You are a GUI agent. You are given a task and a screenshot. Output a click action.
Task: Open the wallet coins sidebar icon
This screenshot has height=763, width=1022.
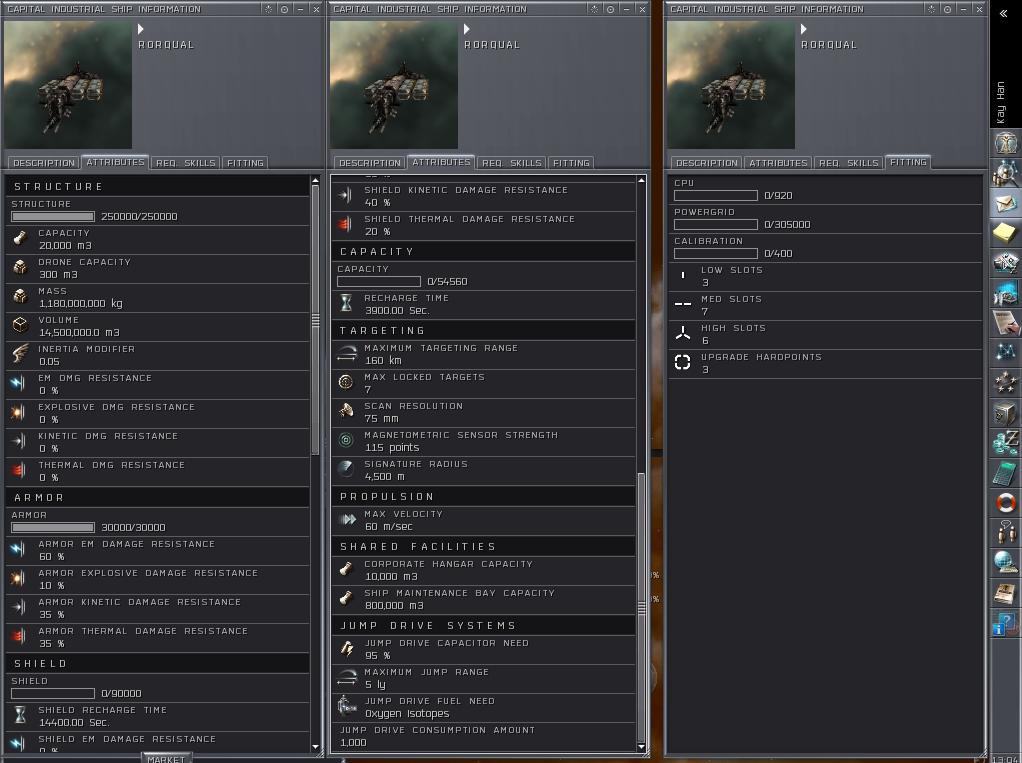[x=1006, y=442]
